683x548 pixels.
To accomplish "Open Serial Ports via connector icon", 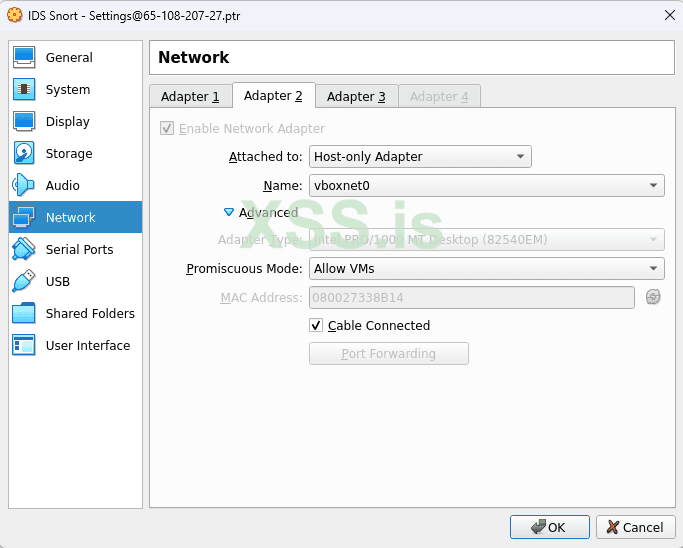I will pyautogui.click(x=24, y=249).
